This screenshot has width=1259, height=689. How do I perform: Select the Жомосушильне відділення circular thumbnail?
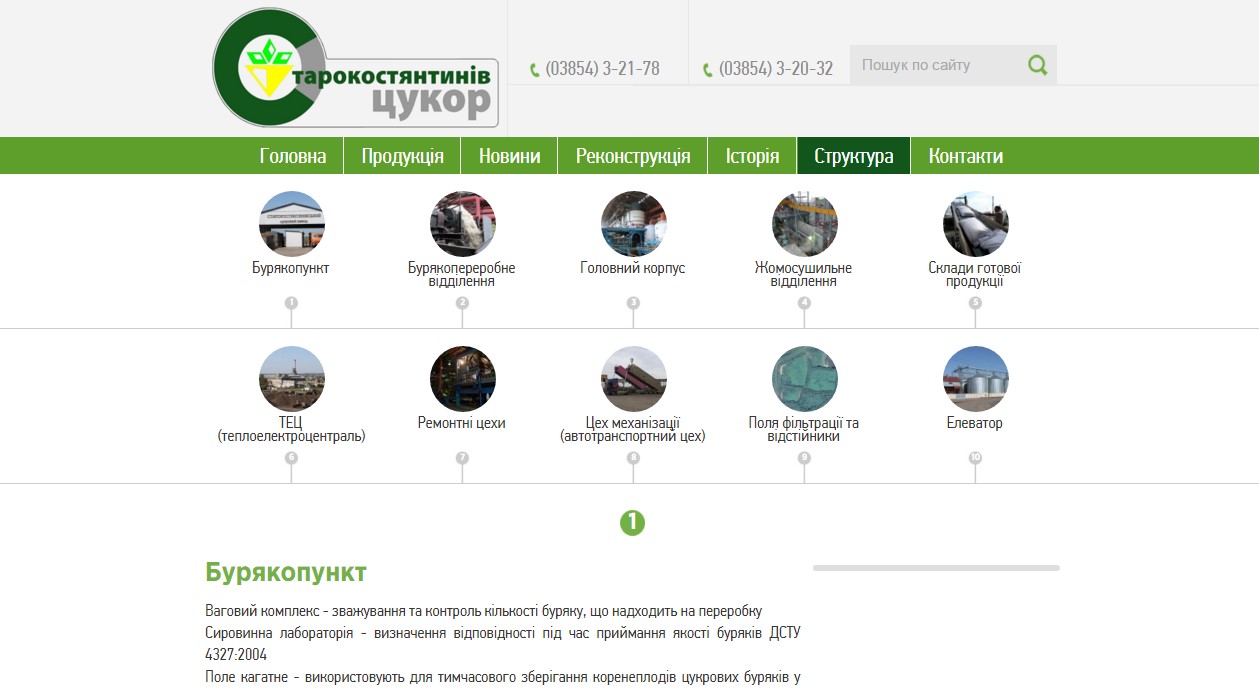click(805, 224)
